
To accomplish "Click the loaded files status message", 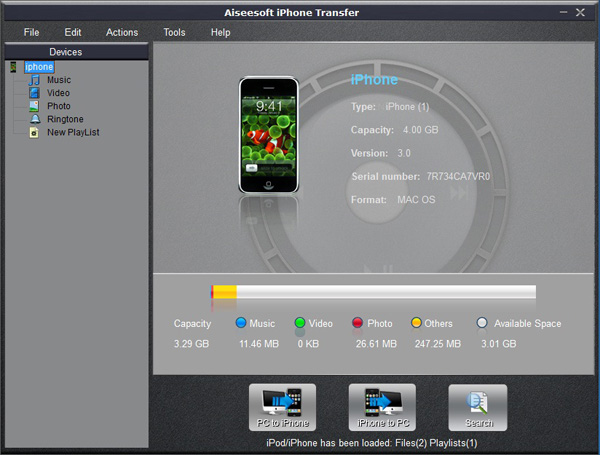I will [x=372, y=443].
